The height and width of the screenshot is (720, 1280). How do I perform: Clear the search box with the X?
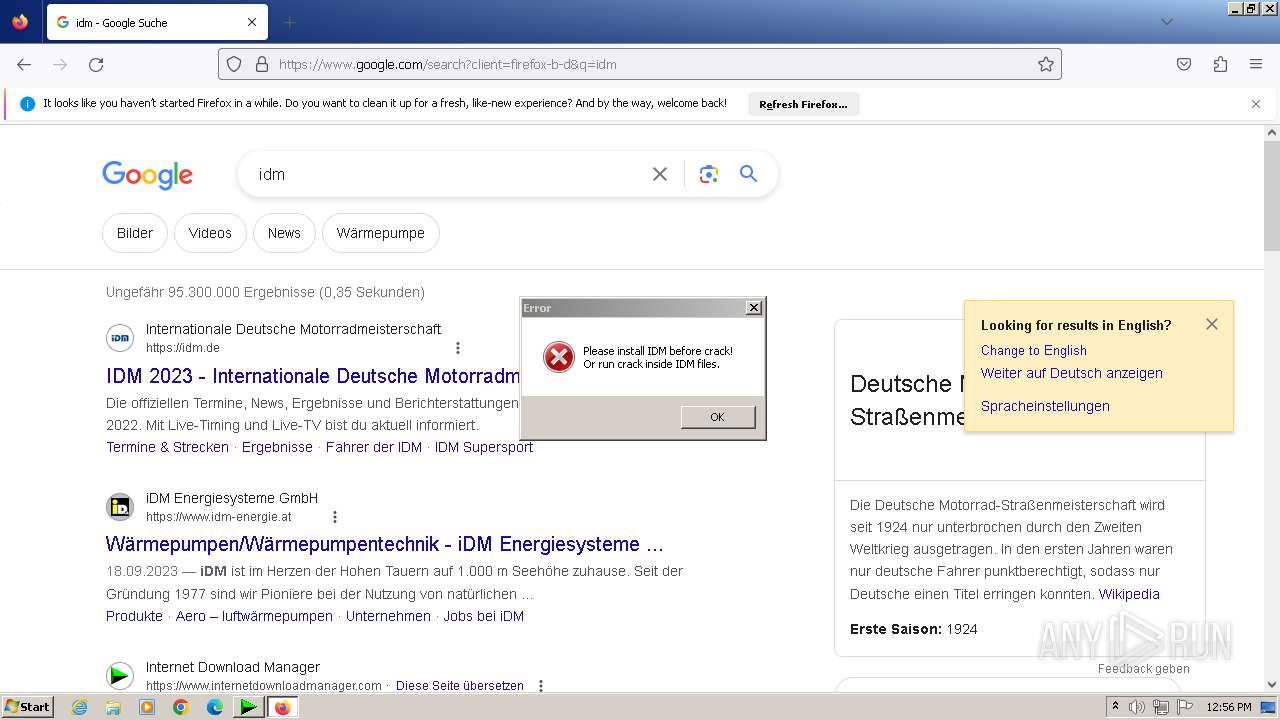click(660, 174)
